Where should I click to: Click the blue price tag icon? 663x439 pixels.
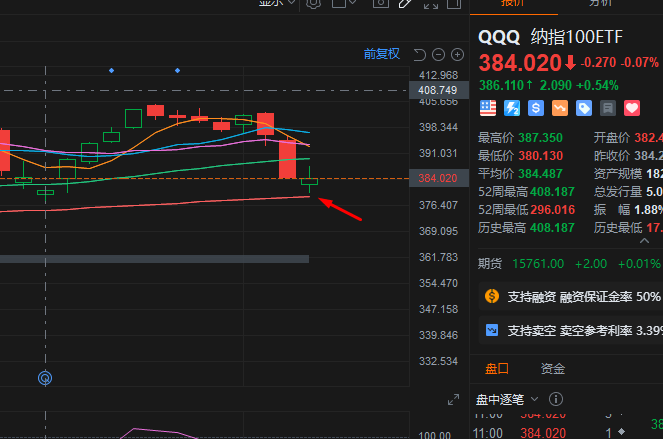coord(584,107)
